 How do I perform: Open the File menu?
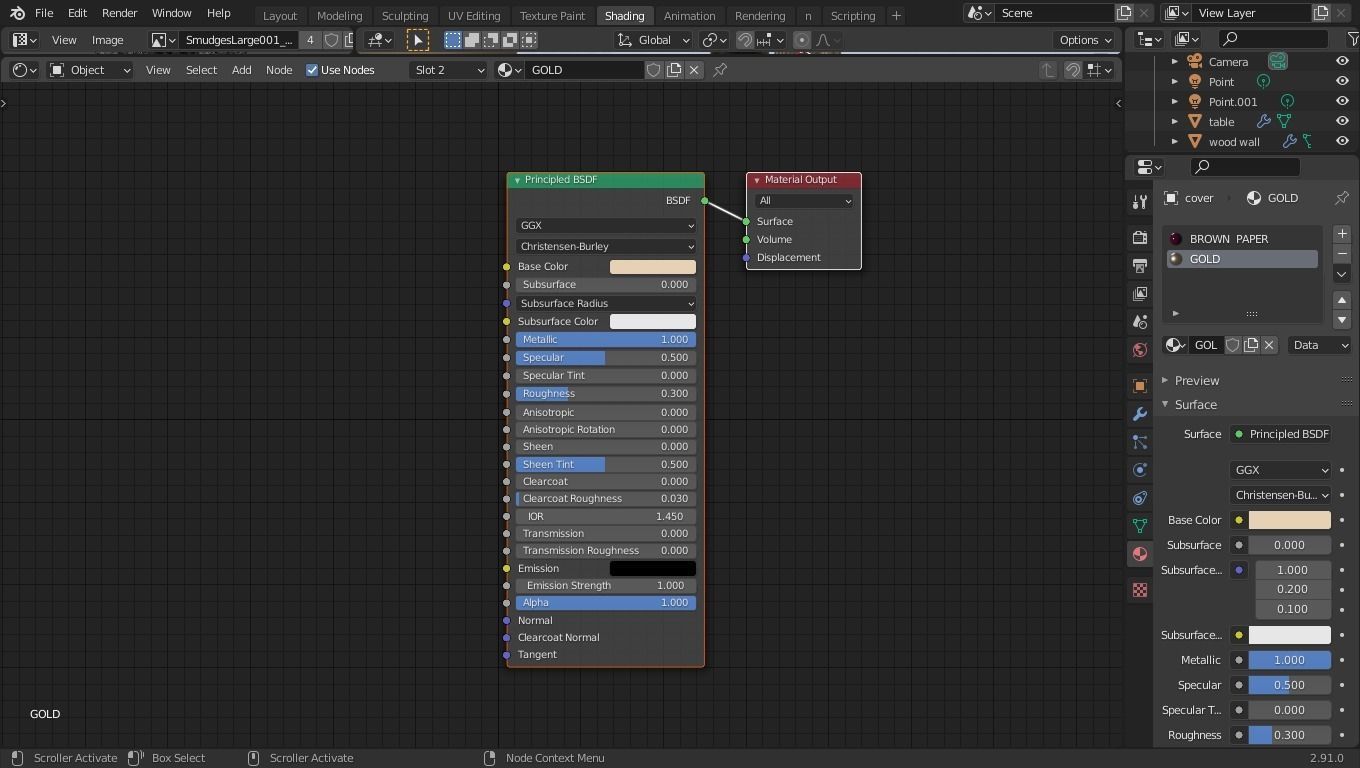pyautogui.click(x=44, y=14)
